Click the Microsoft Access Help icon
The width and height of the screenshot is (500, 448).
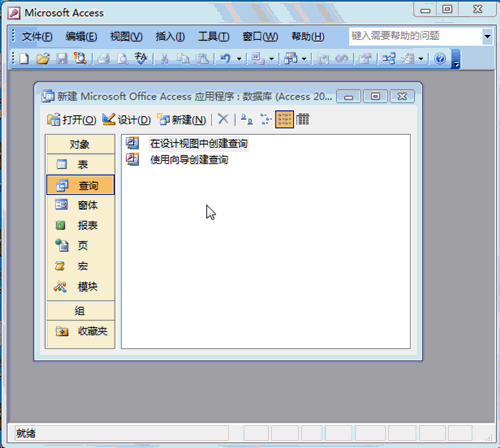[440, 59]
